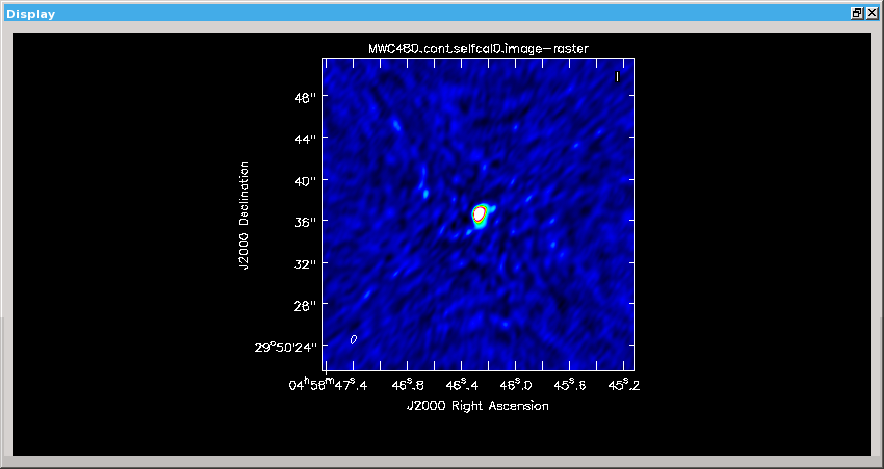The image size is (884, 469).
Task: Click the faint cyan spot left of central source
Action: (x=425, y=193)
